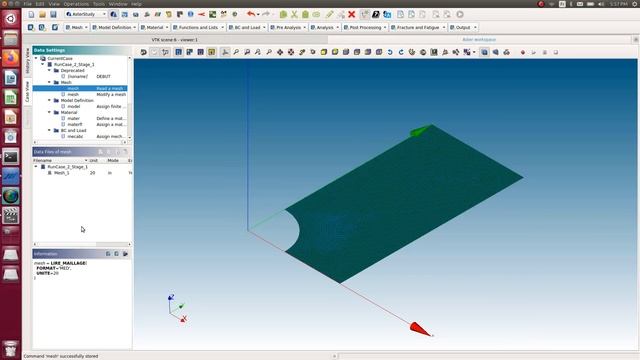Toggle the checkbox beside the model command
Screen dimensions: 640x360
[63, 106]
